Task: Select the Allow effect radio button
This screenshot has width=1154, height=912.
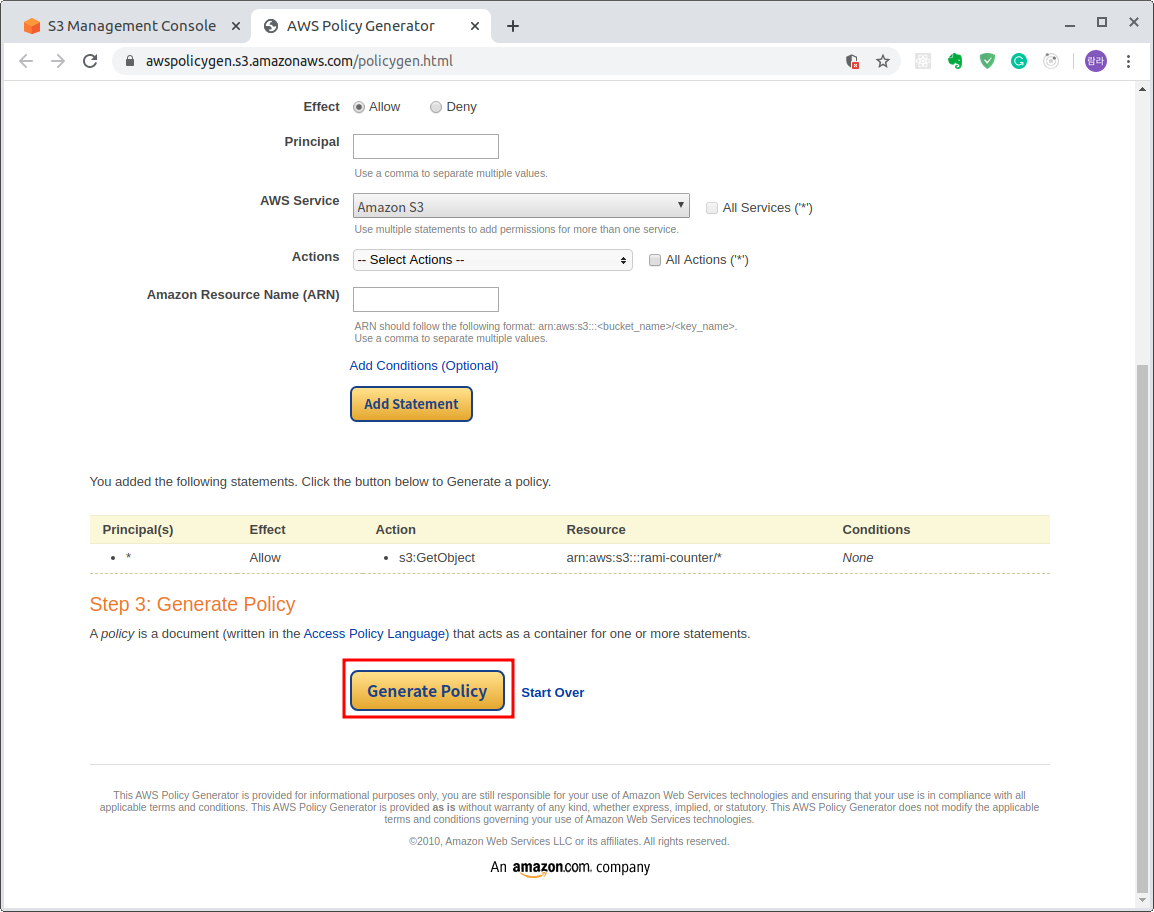Action: (359, 107)
